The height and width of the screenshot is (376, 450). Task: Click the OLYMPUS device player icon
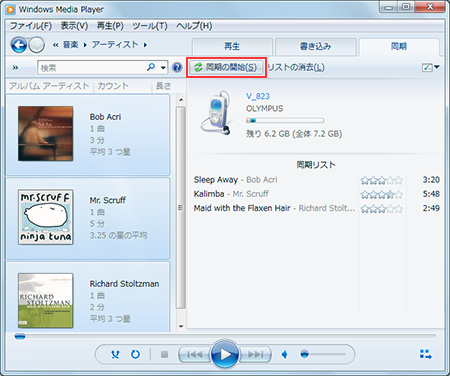pyautogui.click(x=216, y=114)
